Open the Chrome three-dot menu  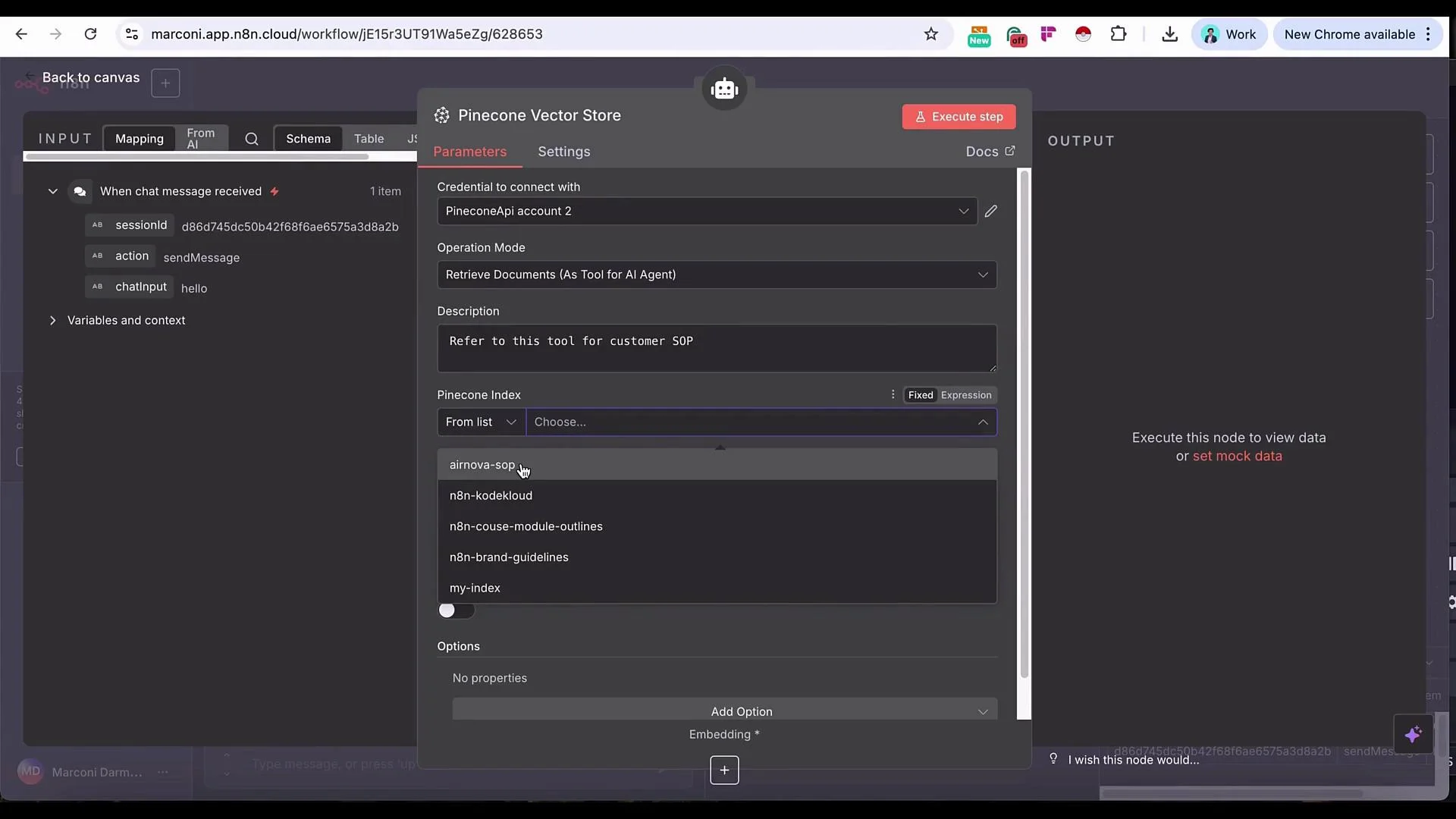tap(1428, 34)
